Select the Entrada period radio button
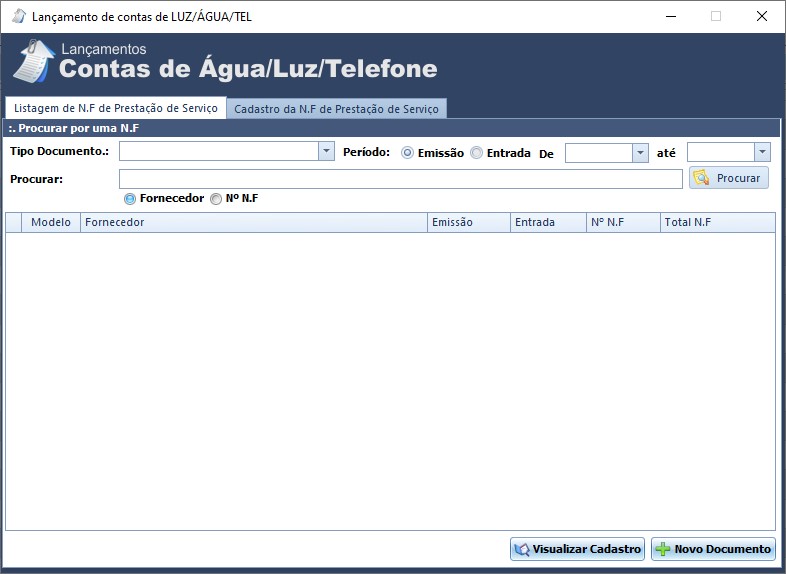786x574 pixels. 476,153
